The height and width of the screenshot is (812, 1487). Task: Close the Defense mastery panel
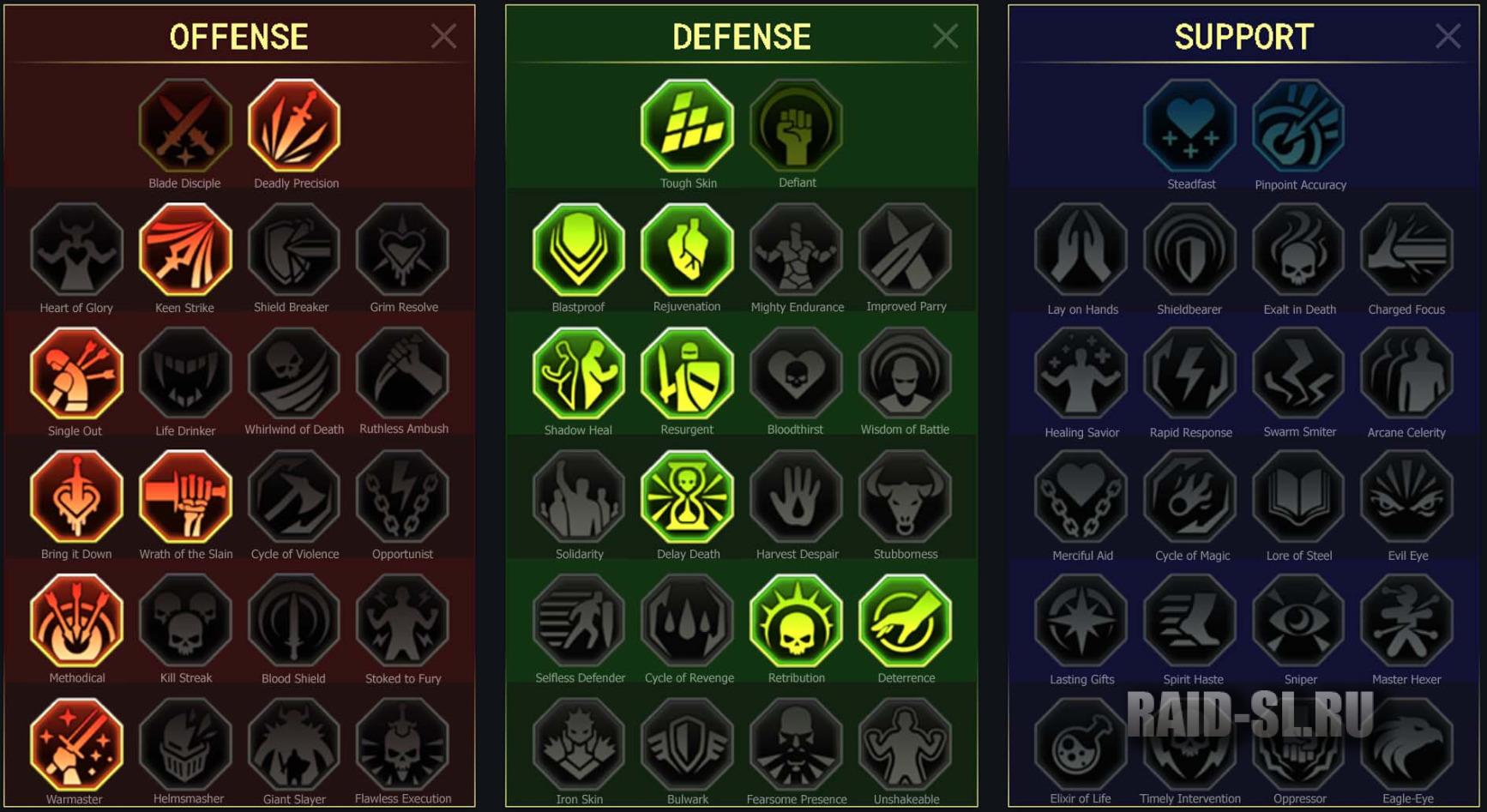945,36
